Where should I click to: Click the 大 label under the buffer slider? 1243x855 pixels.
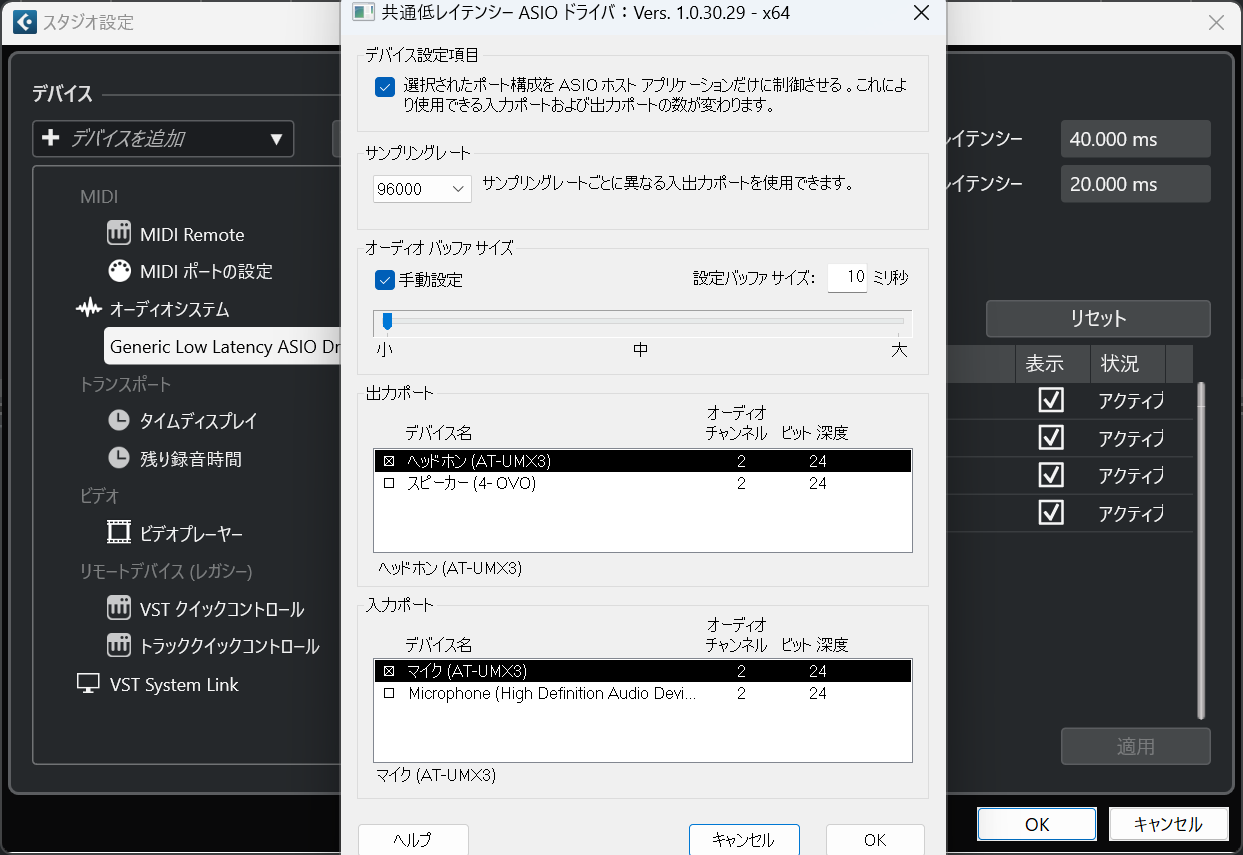[x=899, y=351]
